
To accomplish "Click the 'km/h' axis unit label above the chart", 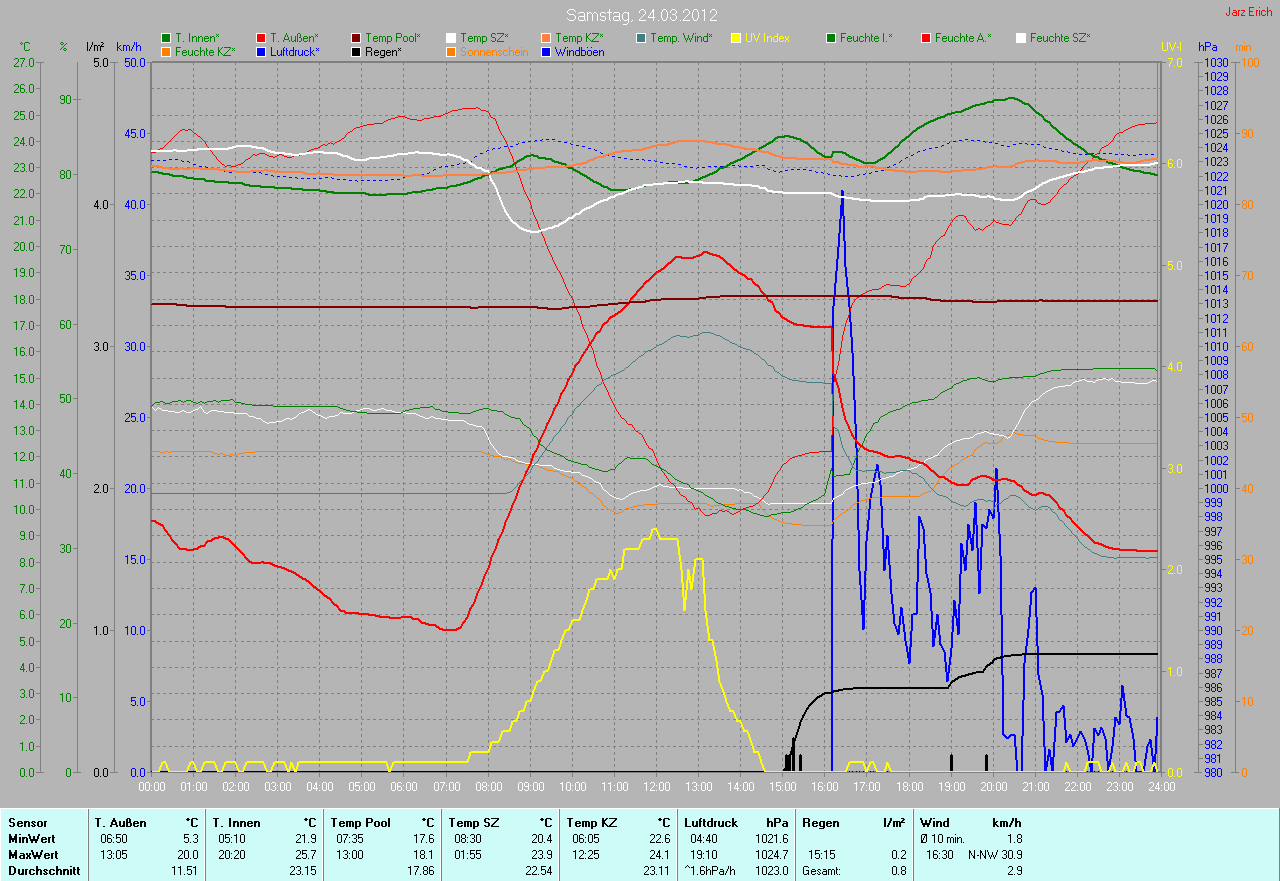I will tap(130, 47).
